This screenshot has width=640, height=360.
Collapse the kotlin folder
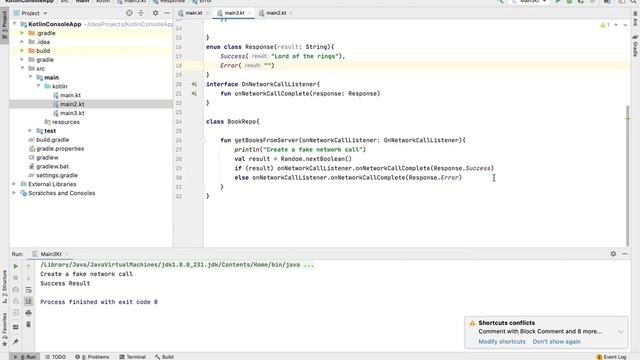[39, 86]
